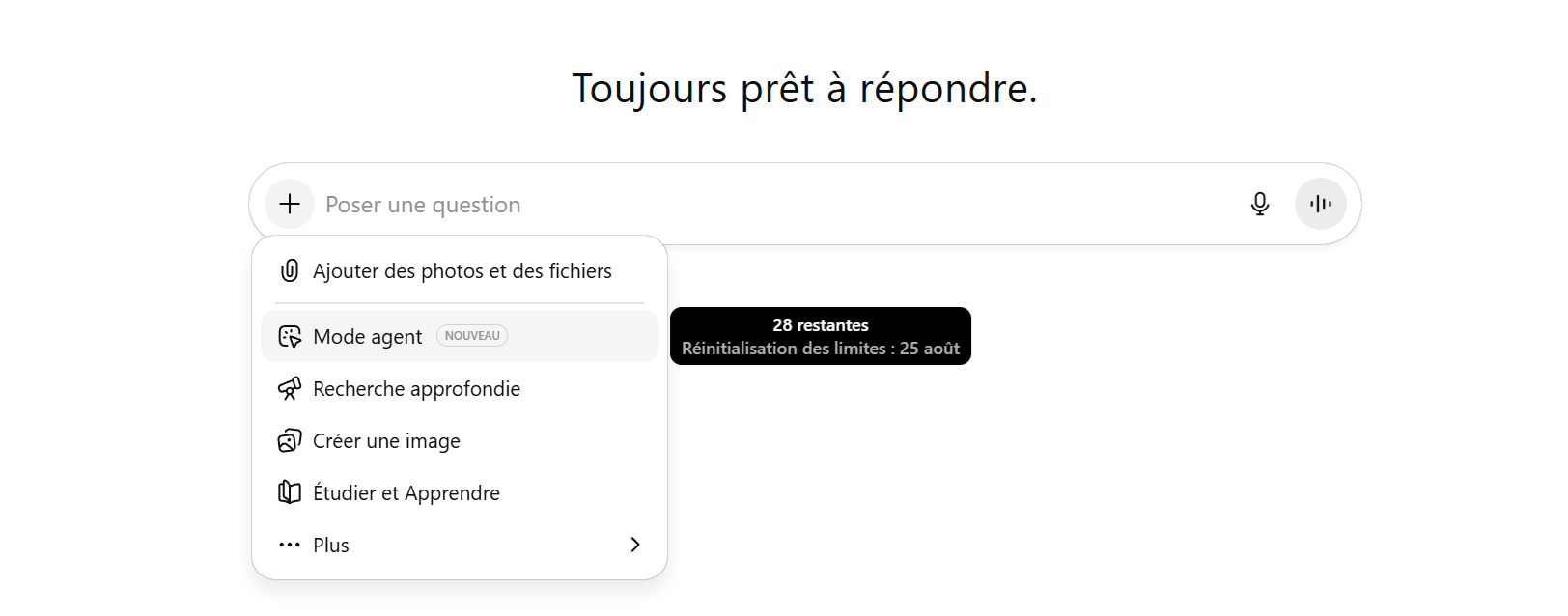Click the three-dots icon next to Plus

pos(290,546)
